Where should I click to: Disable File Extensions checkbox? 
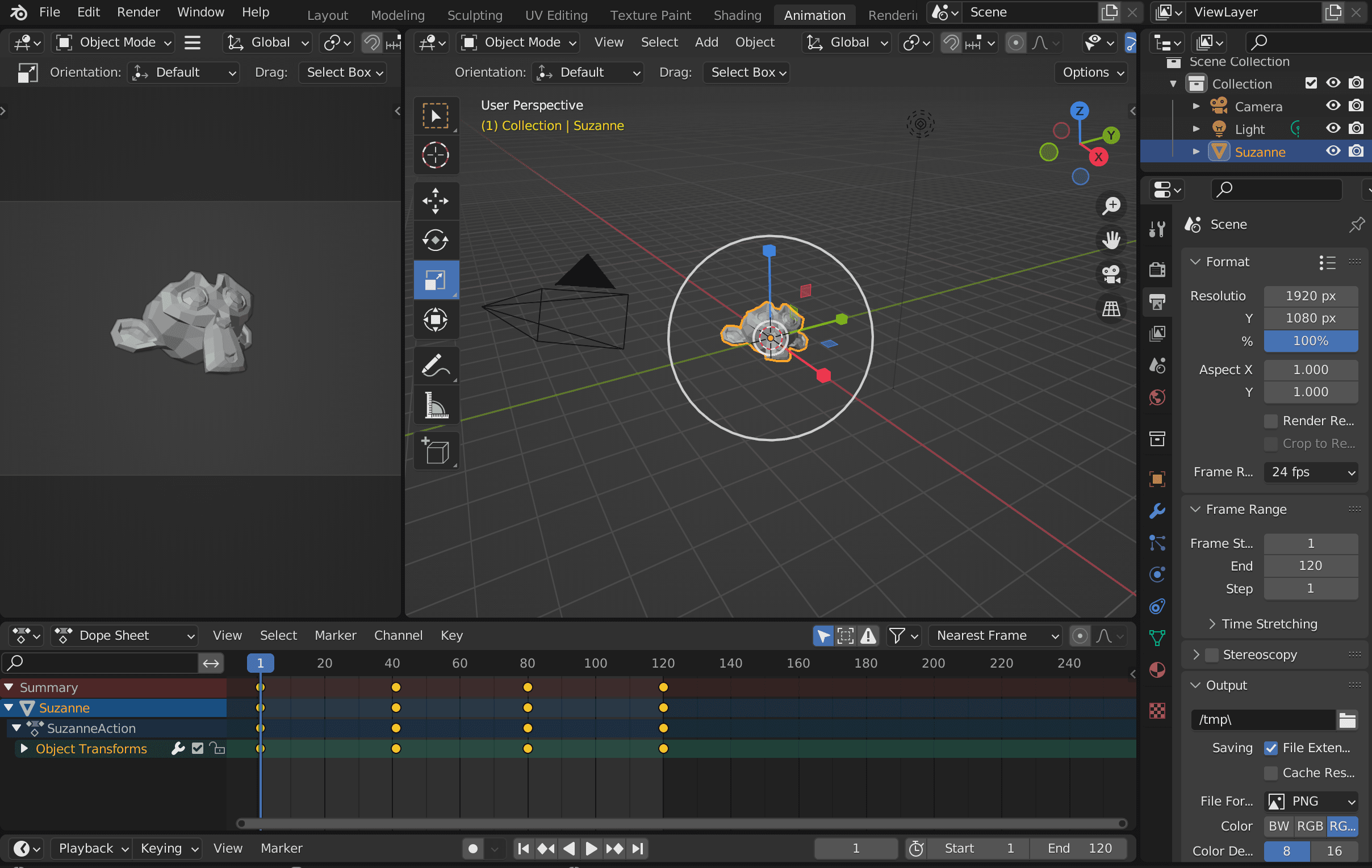click(x=1270, y=748)
